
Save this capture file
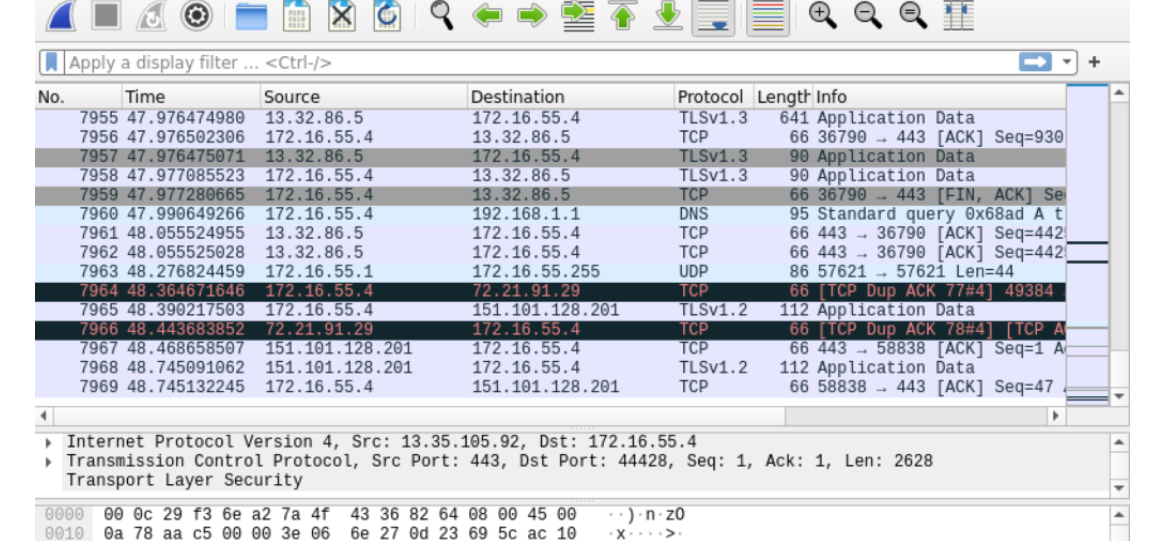[x=296, y=15]
